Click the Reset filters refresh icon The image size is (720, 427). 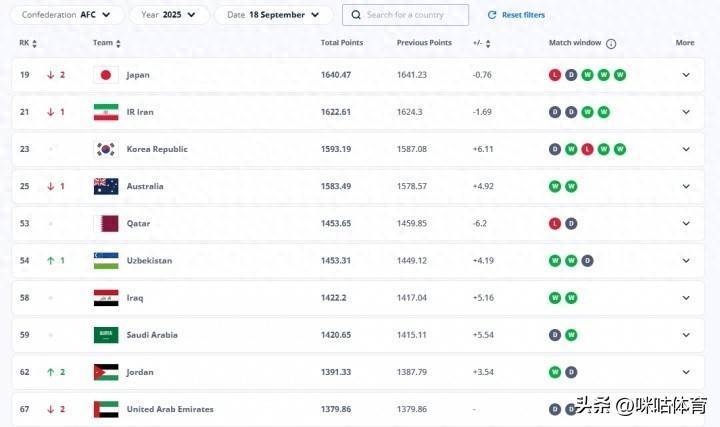(491, 15)
